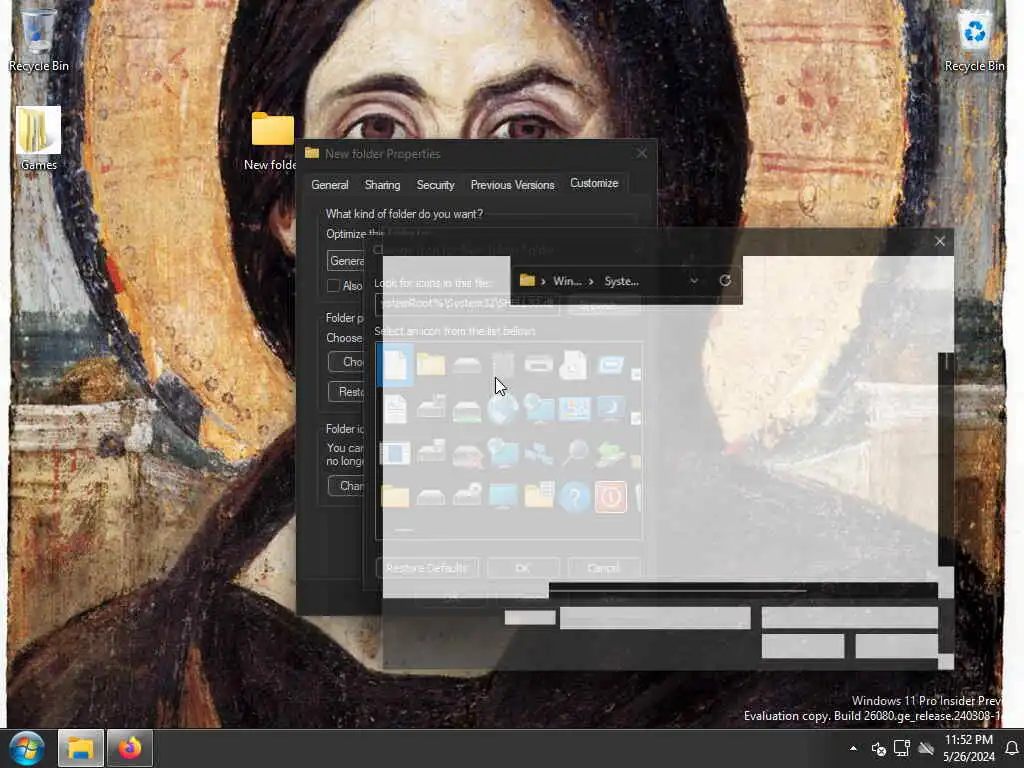Choose the text document icon in second row

(395, 409)
